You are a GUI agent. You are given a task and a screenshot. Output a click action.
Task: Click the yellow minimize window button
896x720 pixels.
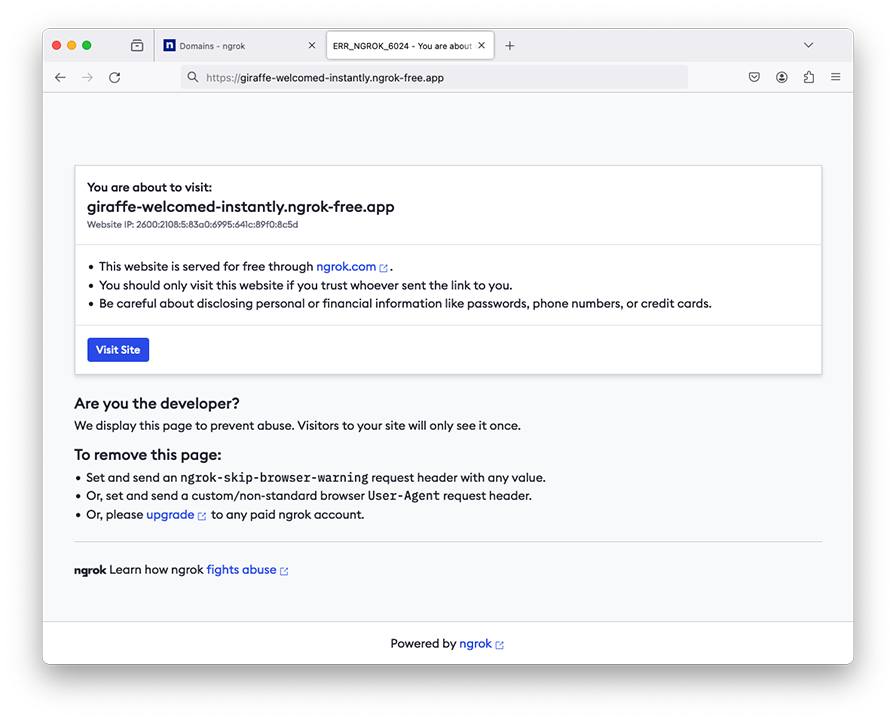[x=71, y=45]
